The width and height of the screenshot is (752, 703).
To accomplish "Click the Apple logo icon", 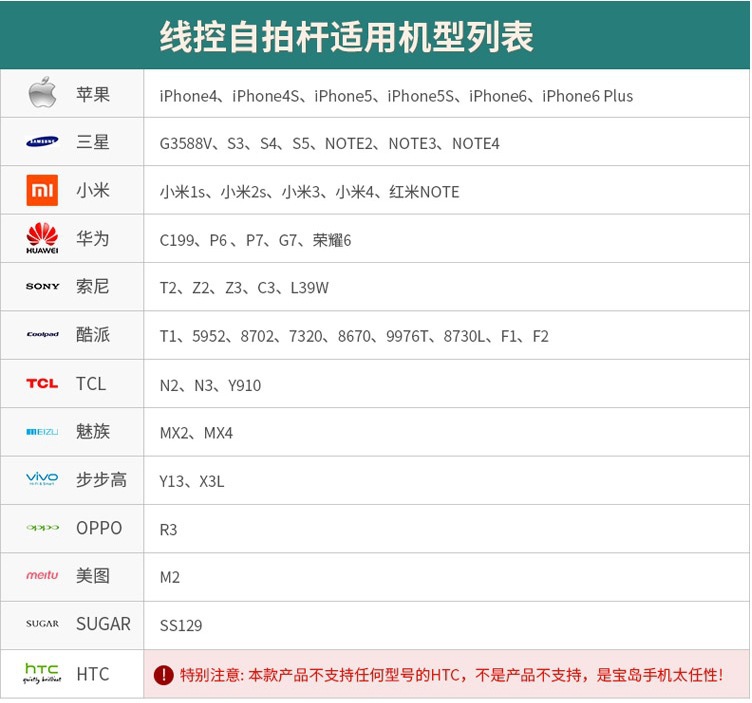I will point(42,92).
